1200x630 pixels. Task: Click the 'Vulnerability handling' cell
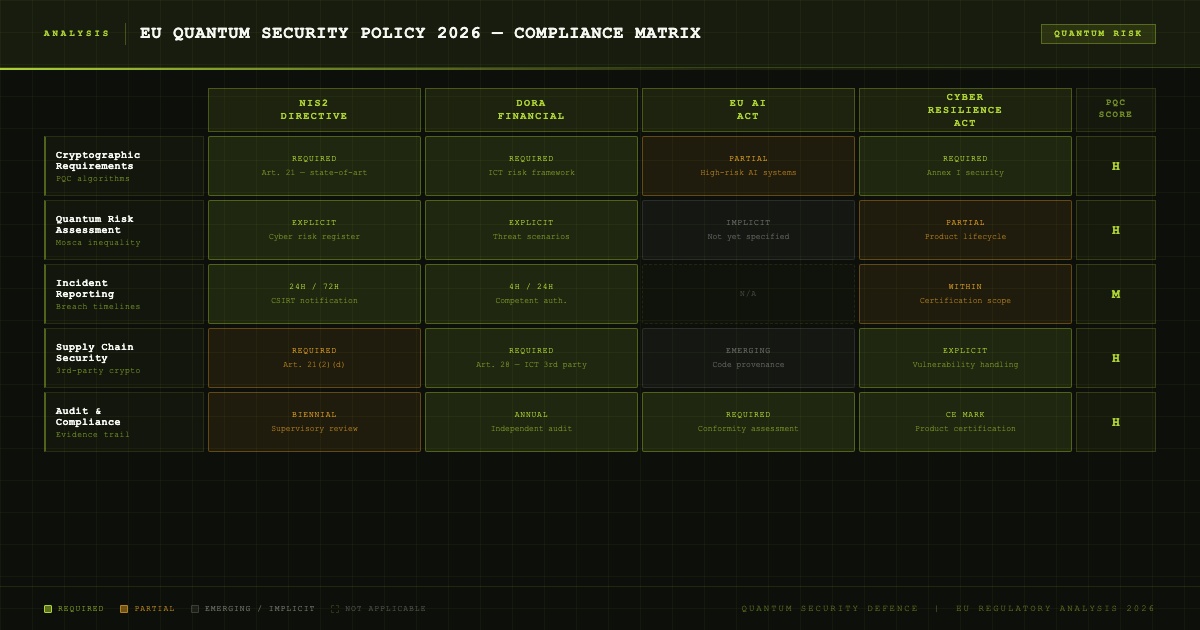click(965, 358)
